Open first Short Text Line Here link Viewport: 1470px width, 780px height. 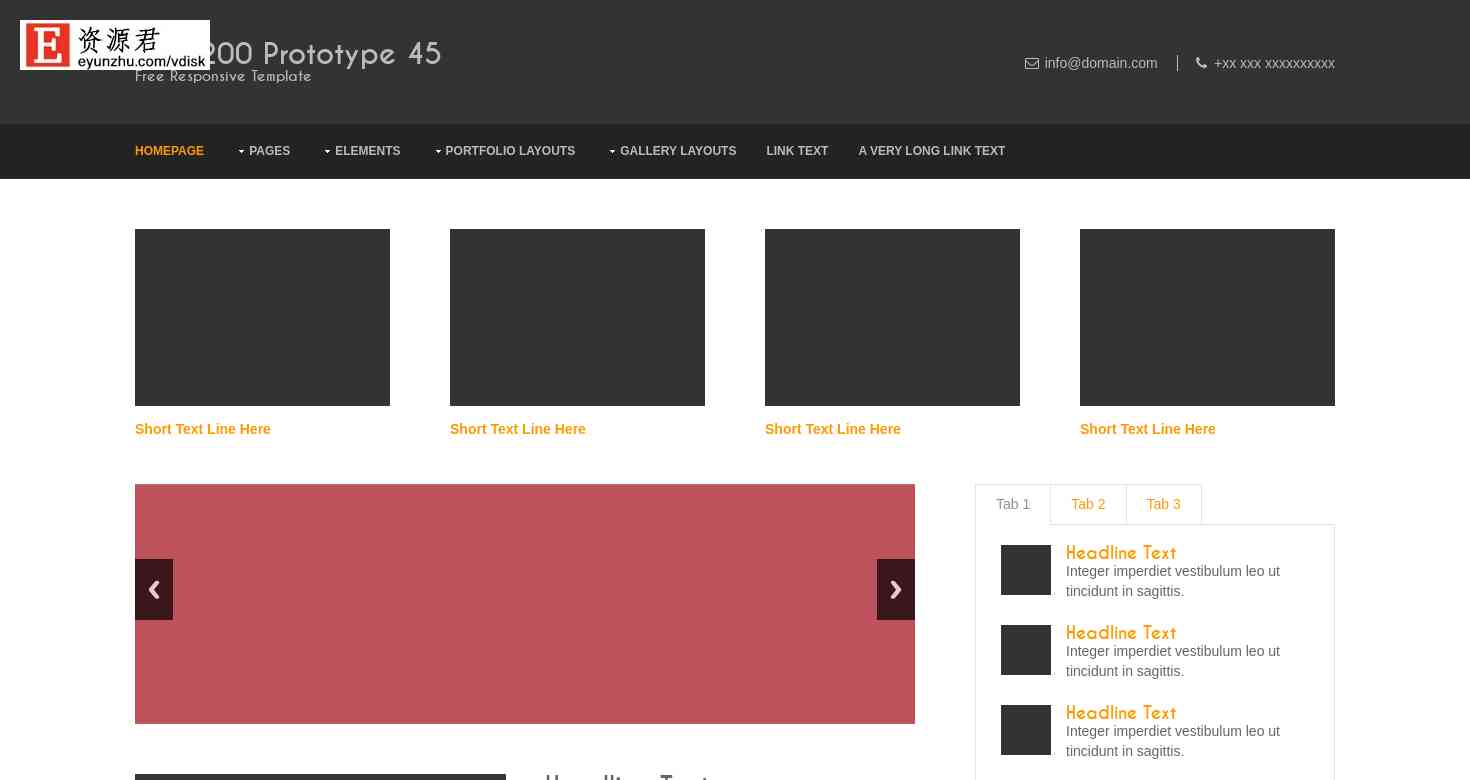coord(203,429)
